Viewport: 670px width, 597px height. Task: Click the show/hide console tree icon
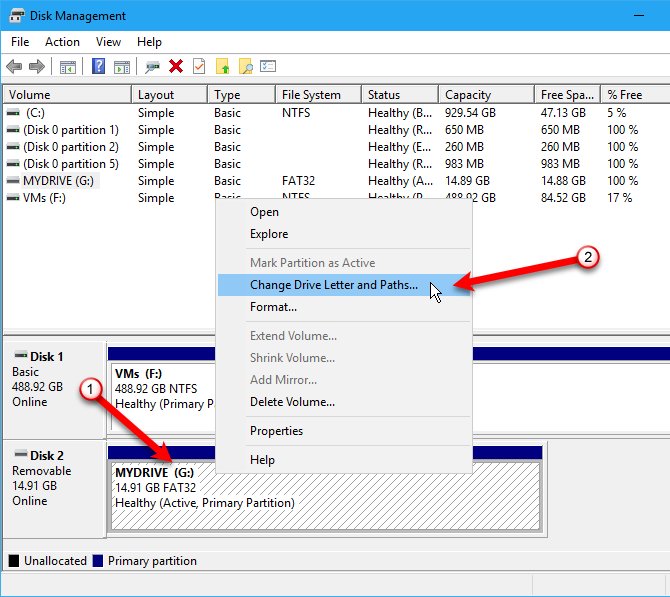tap(68, 67)
